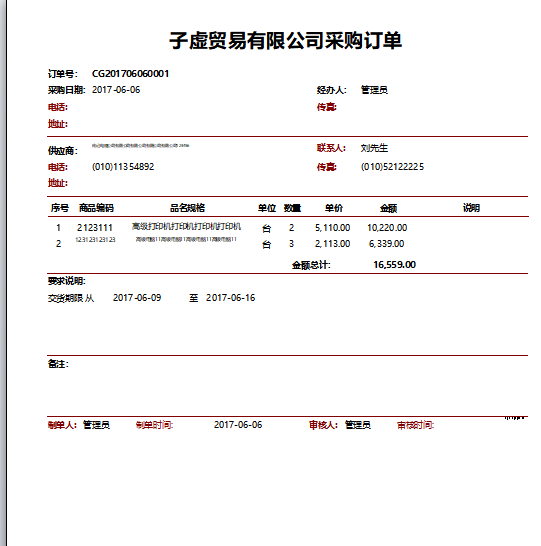This screenshot has width=541, height=546.
Task: Select supplier phone (010)11354892
Action: pyautogui.click(x=123, y=167)
